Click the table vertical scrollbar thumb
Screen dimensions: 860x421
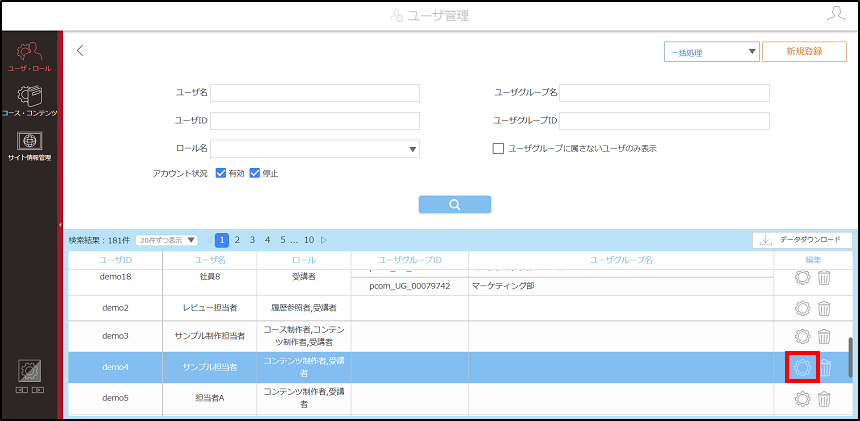[851, 357]
